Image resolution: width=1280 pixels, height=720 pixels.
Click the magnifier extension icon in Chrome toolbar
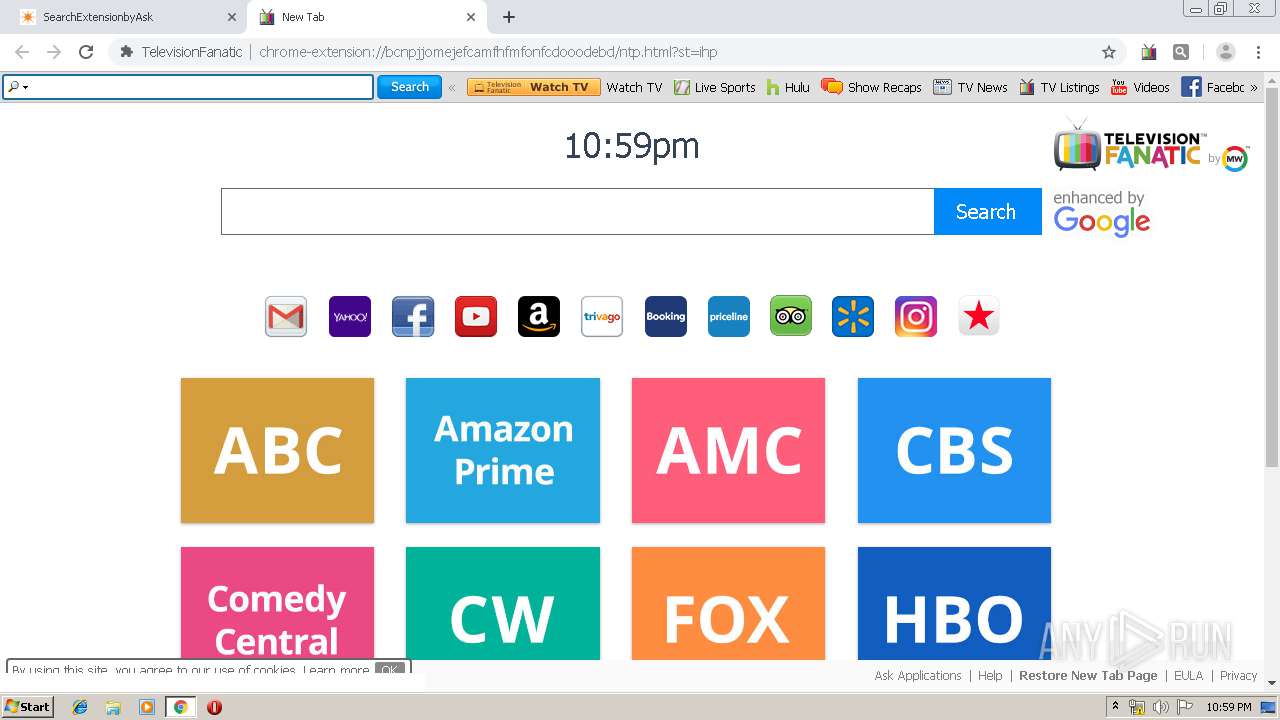pyautogui.click(x=1181, y=52)
